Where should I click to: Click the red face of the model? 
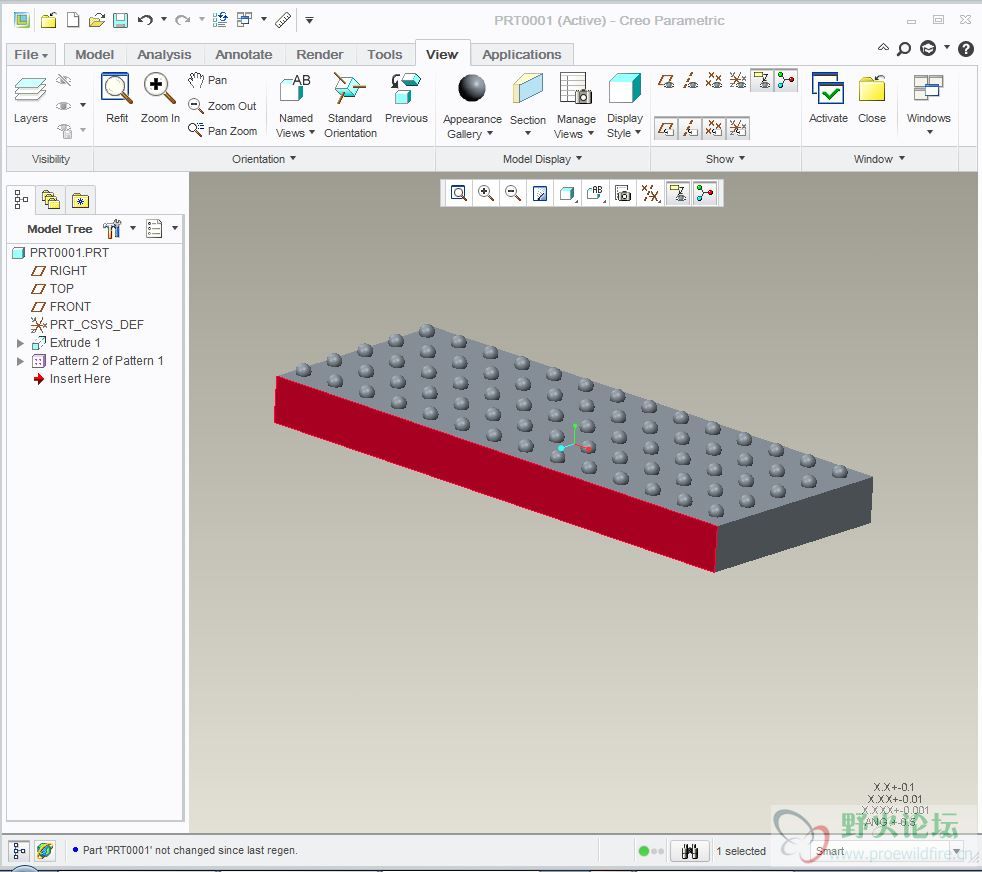click(495, 473)
